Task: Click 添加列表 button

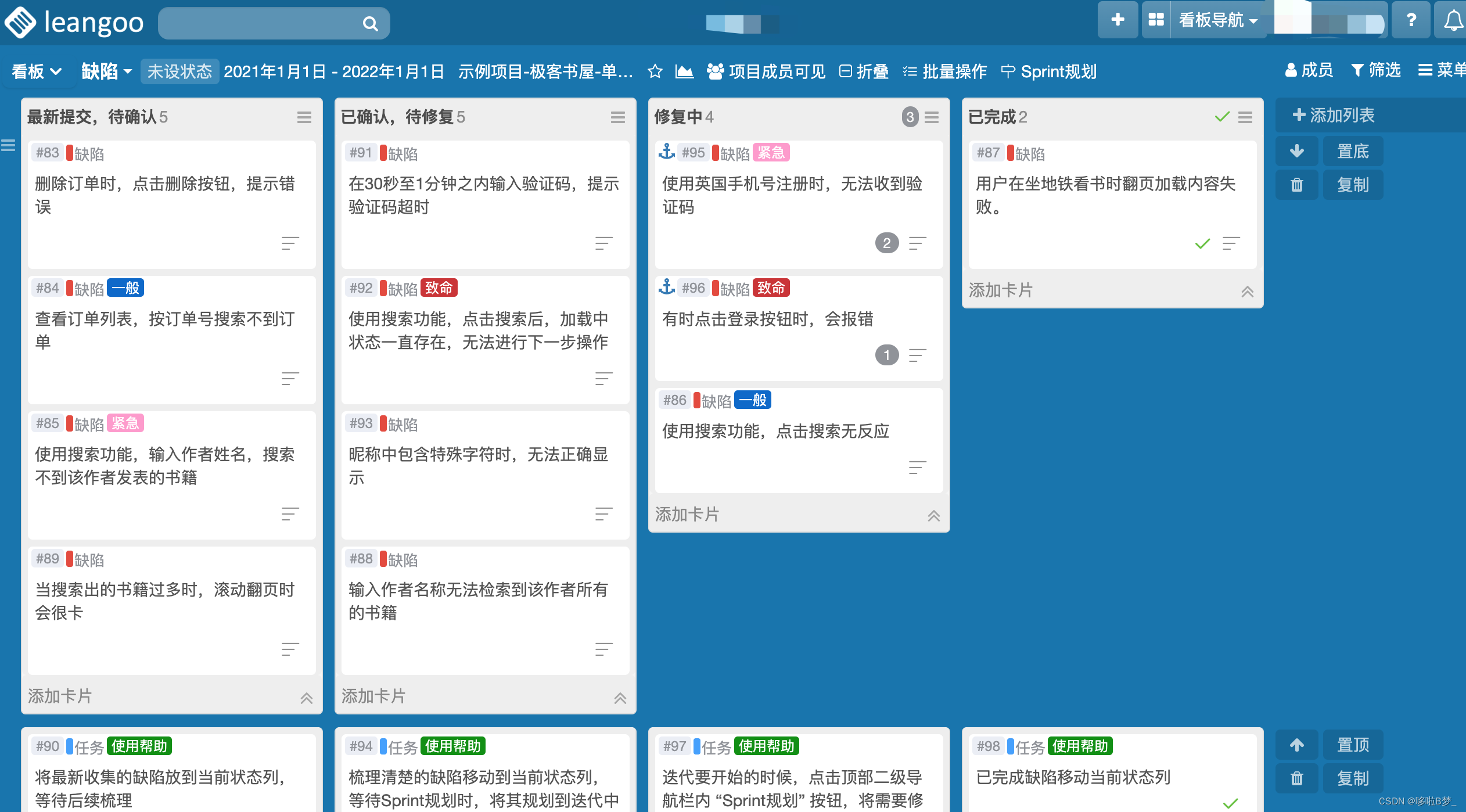Action: tap(1334, 115)
